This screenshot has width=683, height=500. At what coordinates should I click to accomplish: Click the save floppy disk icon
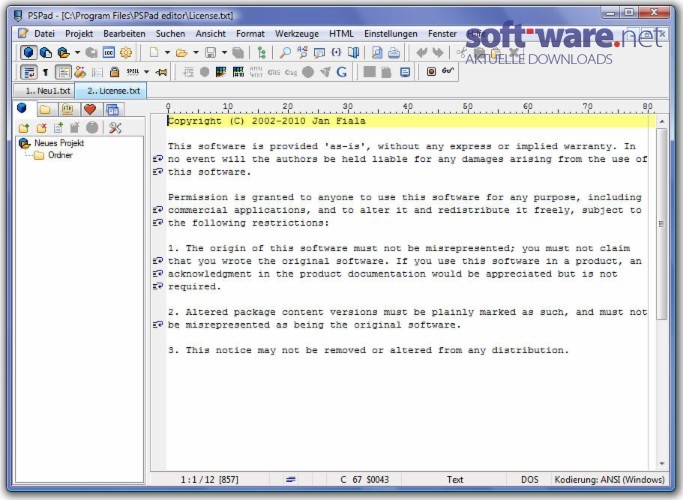211,53
